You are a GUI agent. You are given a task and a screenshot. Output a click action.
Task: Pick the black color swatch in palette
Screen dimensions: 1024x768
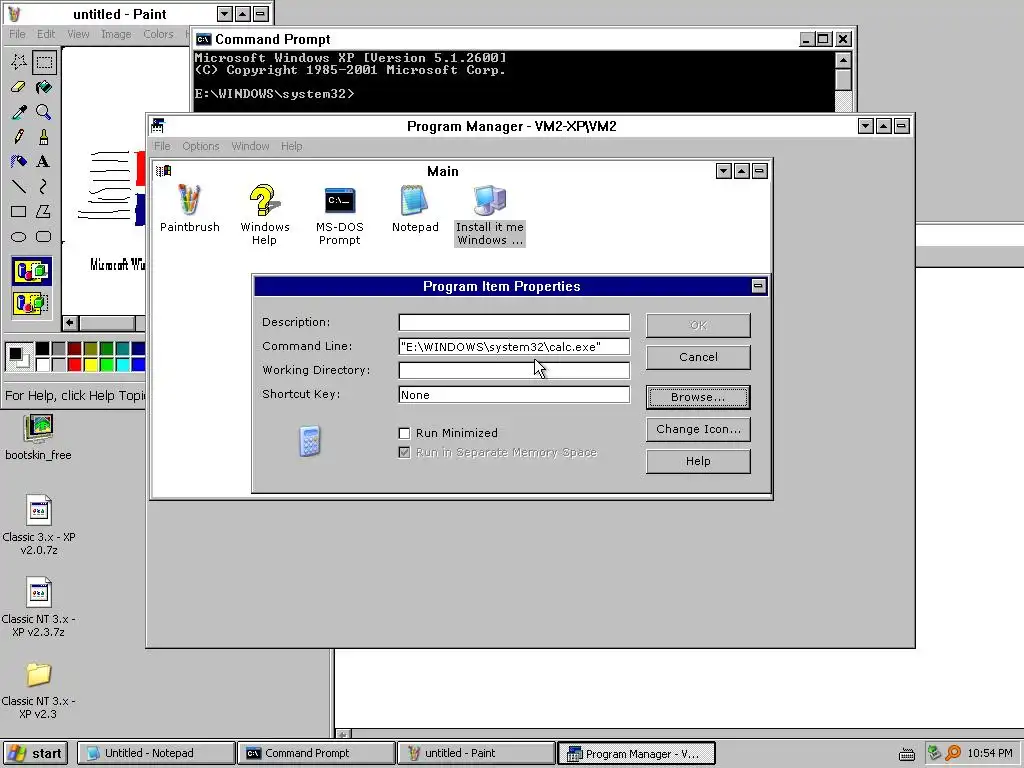point(42,349)
